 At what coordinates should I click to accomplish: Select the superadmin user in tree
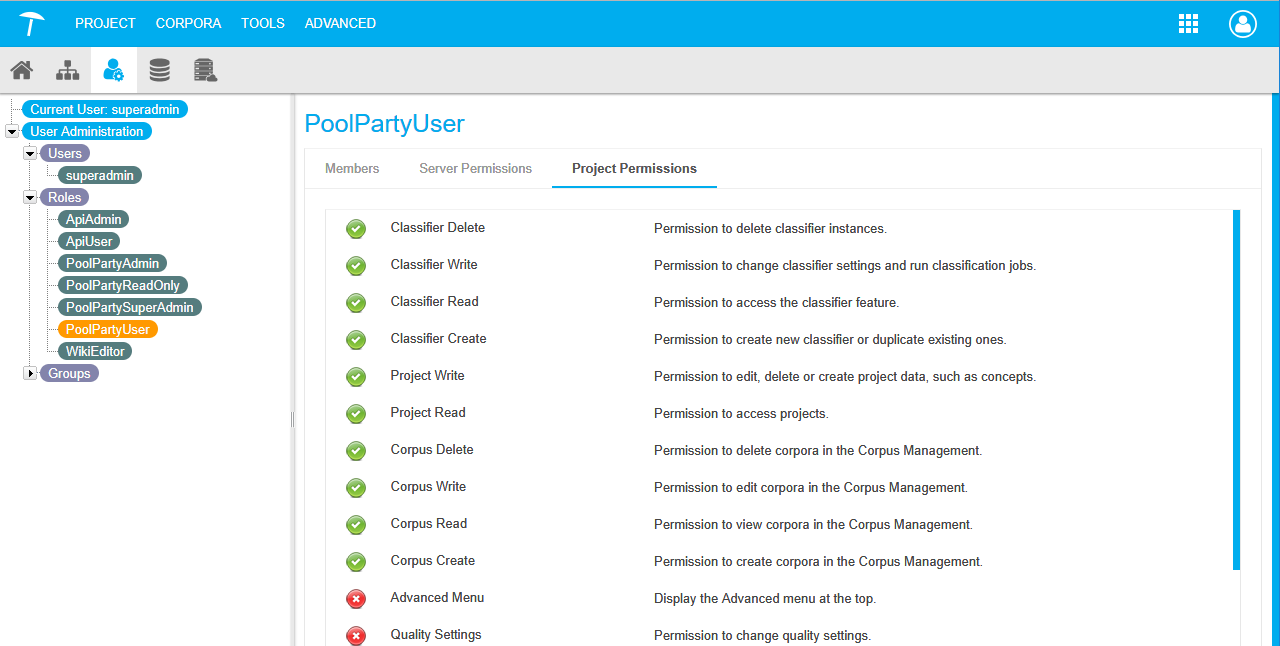coord(100,175)
